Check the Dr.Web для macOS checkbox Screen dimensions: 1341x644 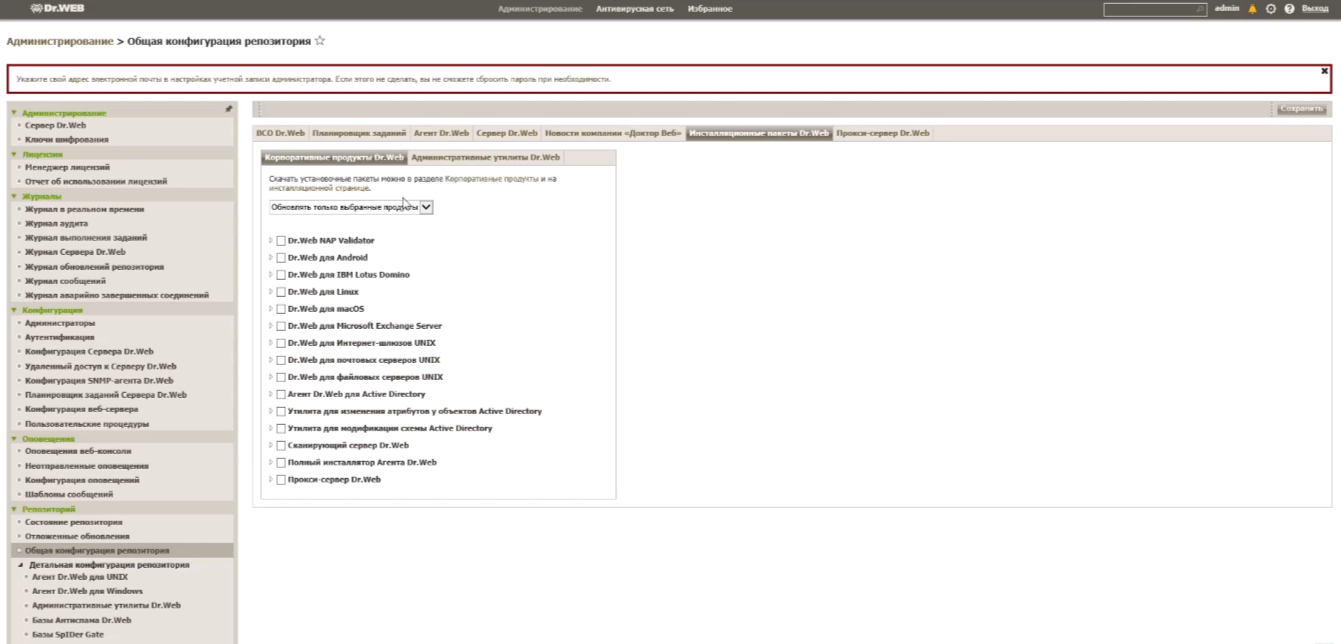coord(281,309)
